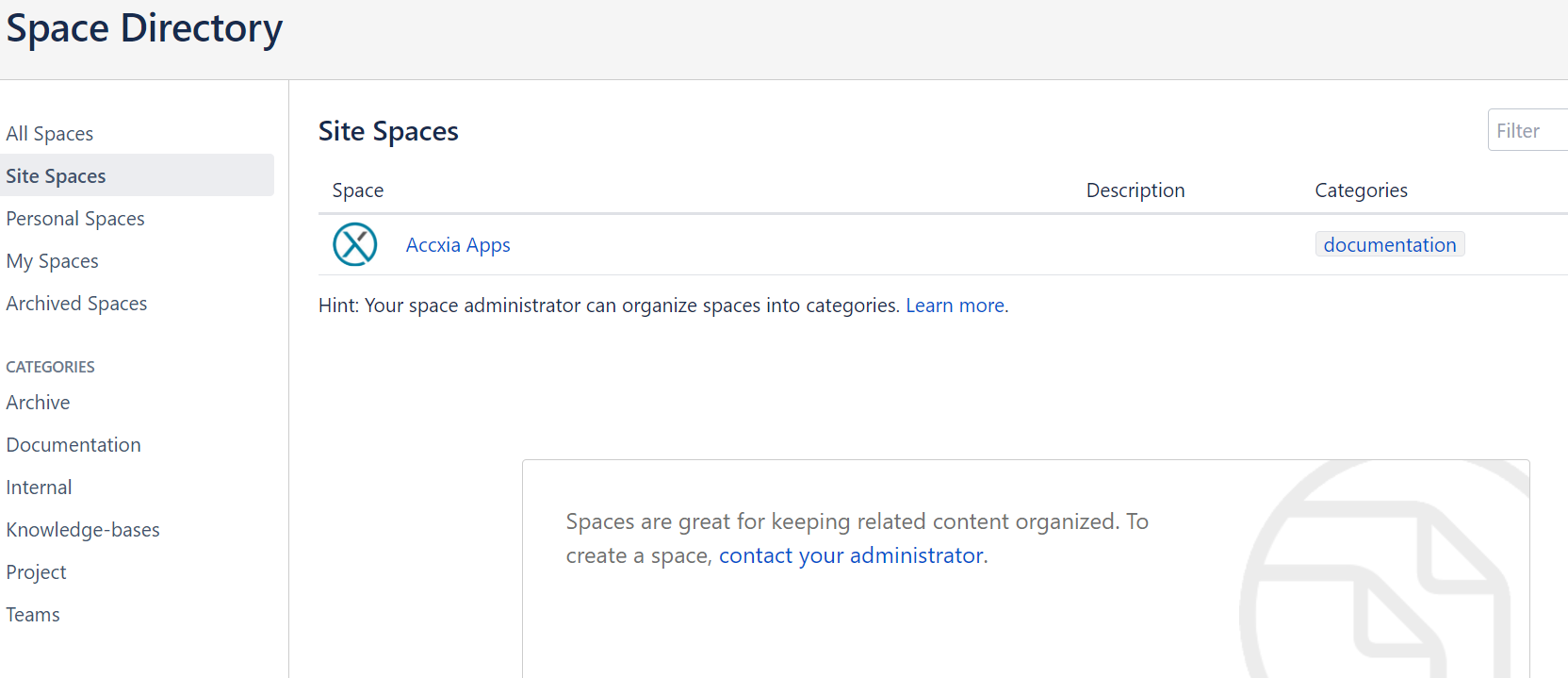Click the Categories column header
Image resolution: width=1568 pixels, height=678 pixels.
pyautogui.click(x=1361, y=190)
